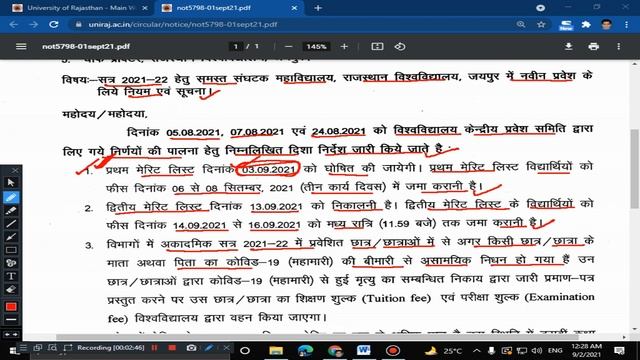Take a screenshot with camera icon

pos(191,348)
